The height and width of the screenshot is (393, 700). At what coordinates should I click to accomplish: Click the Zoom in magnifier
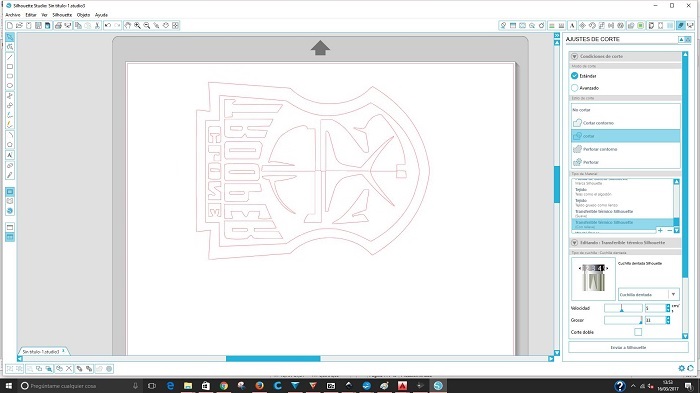[137, 25]
